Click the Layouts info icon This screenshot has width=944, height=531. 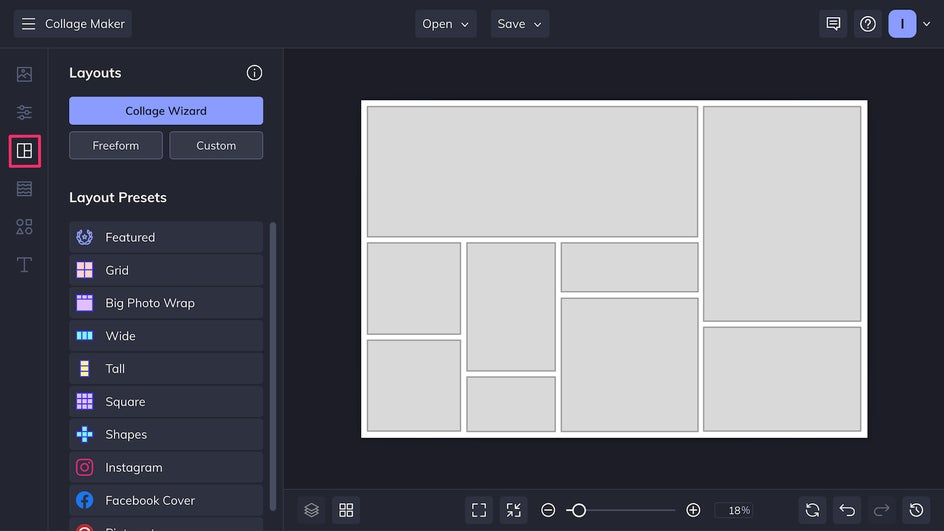tap(254, 73)
